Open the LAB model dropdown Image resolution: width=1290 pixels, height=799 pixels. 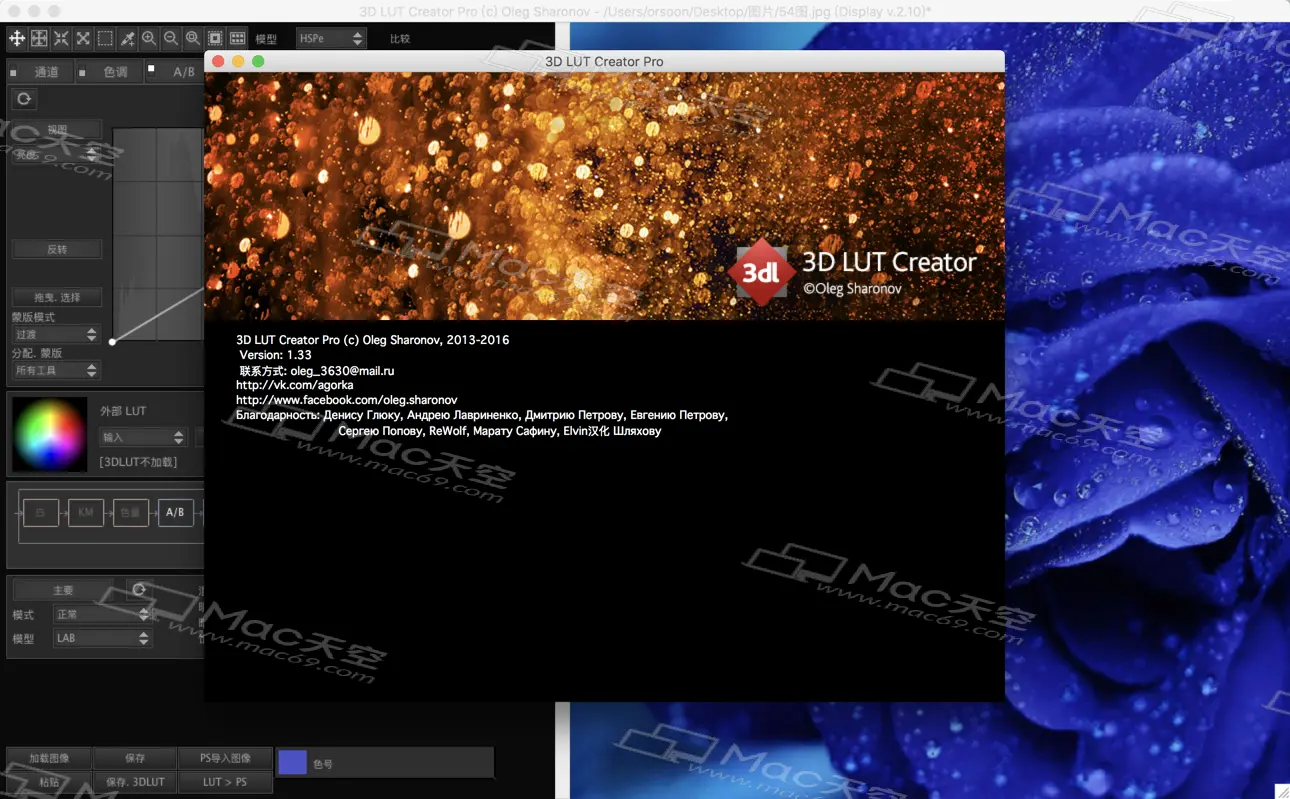click(x=102, y=638)
